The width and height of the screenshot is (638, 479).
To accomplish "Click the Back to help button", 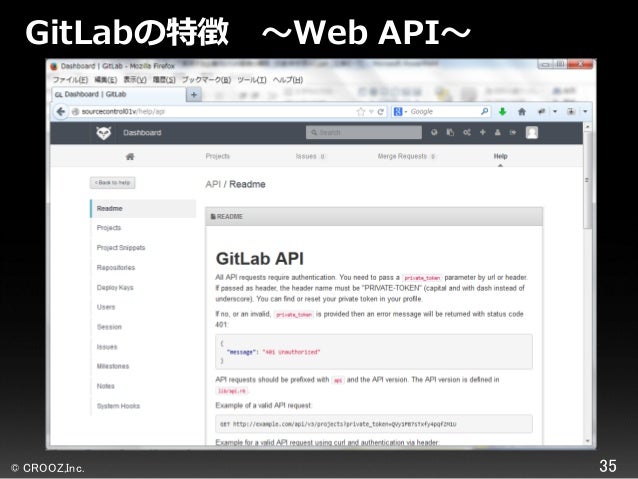I will [113, 183].
